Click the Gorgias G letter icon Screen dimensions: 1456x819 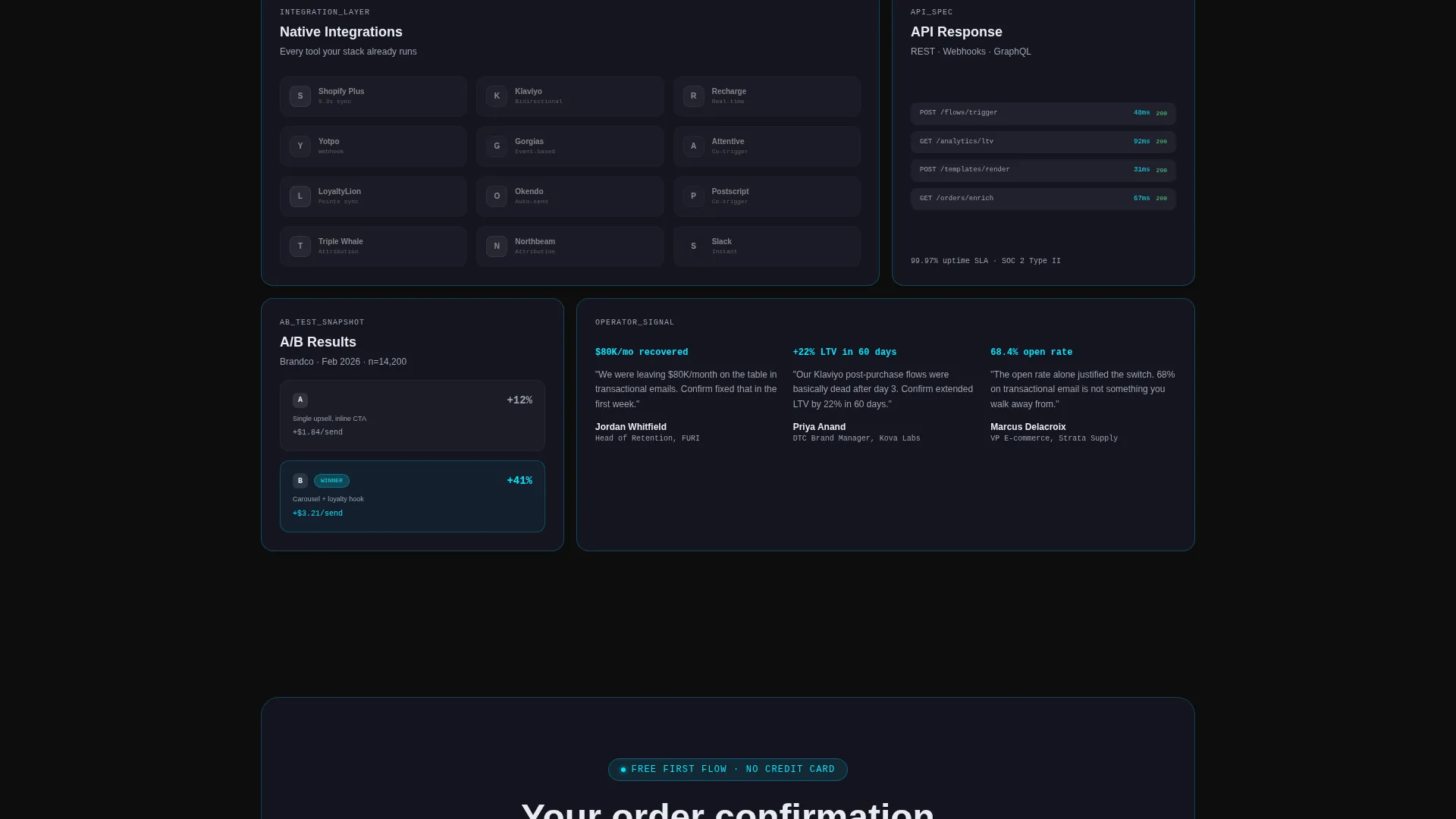[x=497, y=146]
